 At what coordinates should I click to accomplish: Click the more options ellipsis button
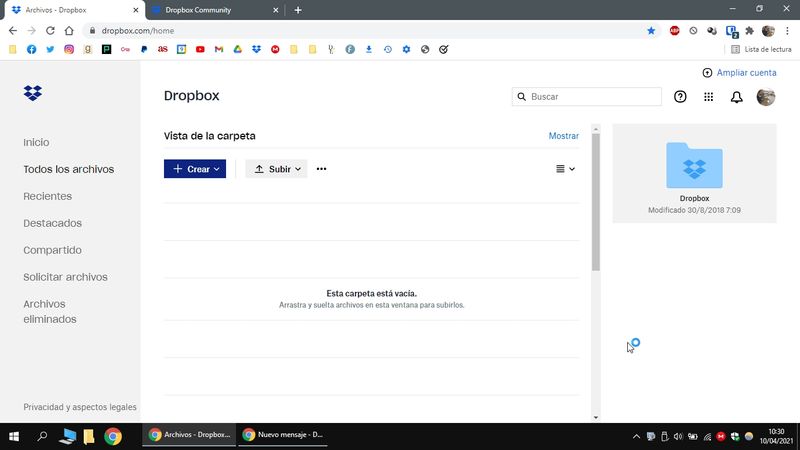(x=321, y=169)
